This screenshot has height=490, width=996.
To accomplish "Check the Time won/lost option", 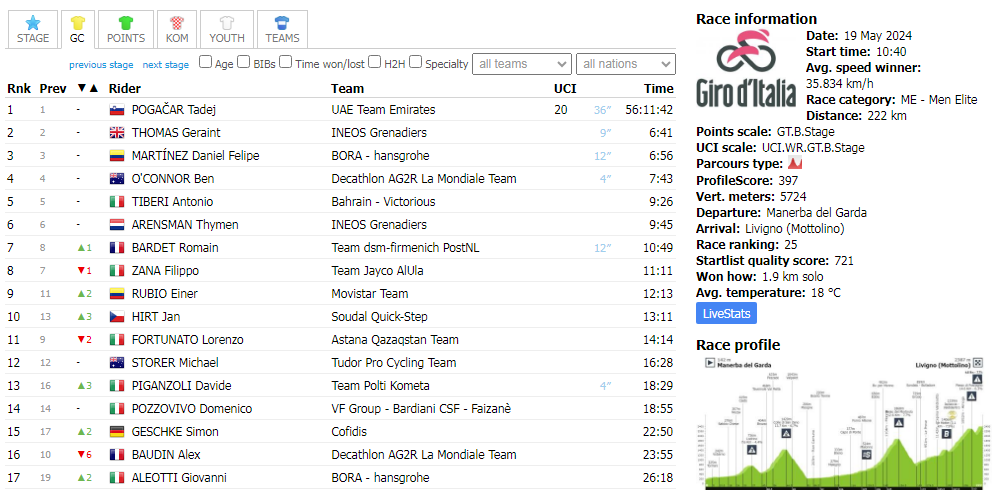I will coord(286,62).
